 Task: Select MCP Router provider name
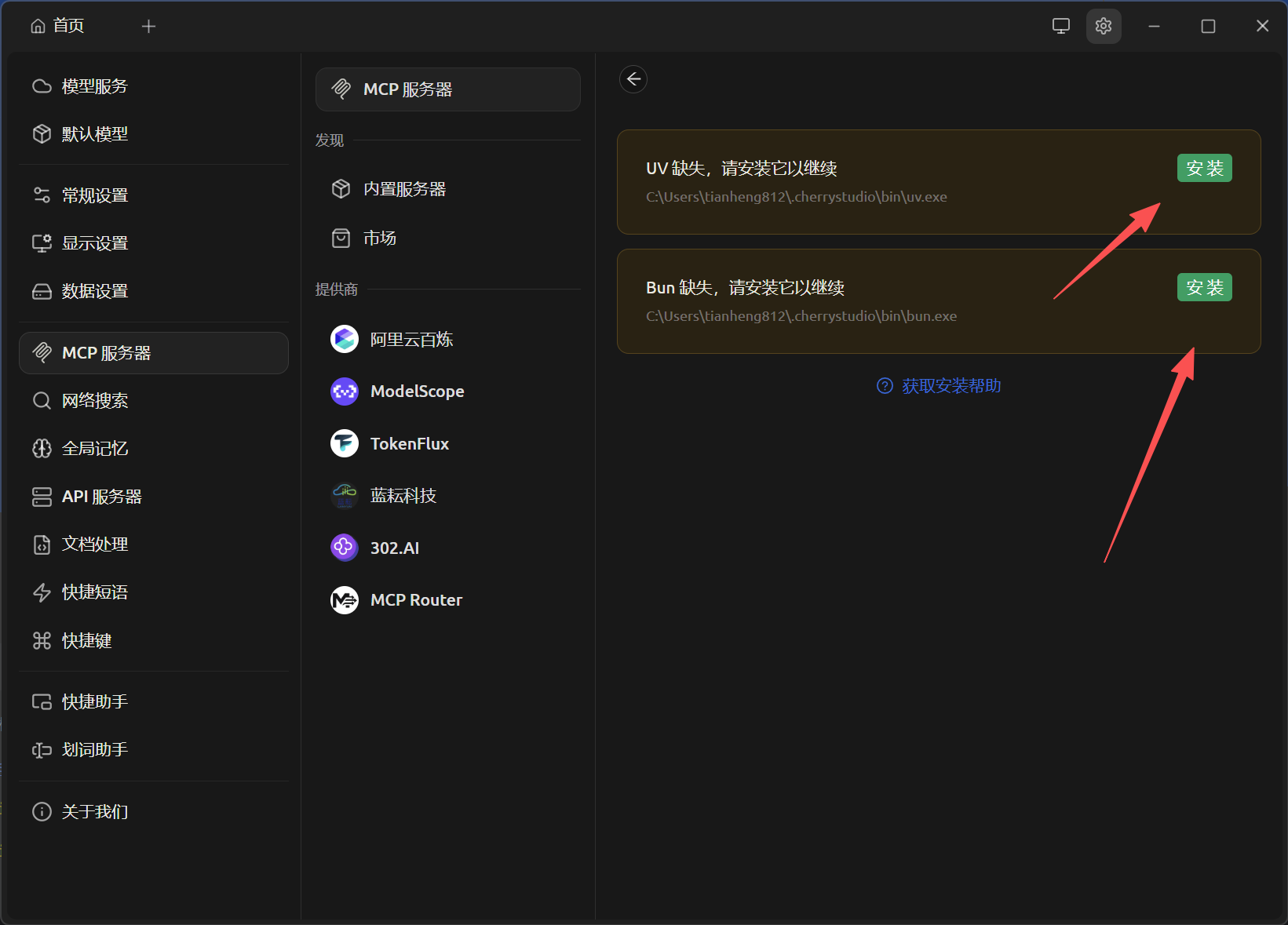click(417, 600)
